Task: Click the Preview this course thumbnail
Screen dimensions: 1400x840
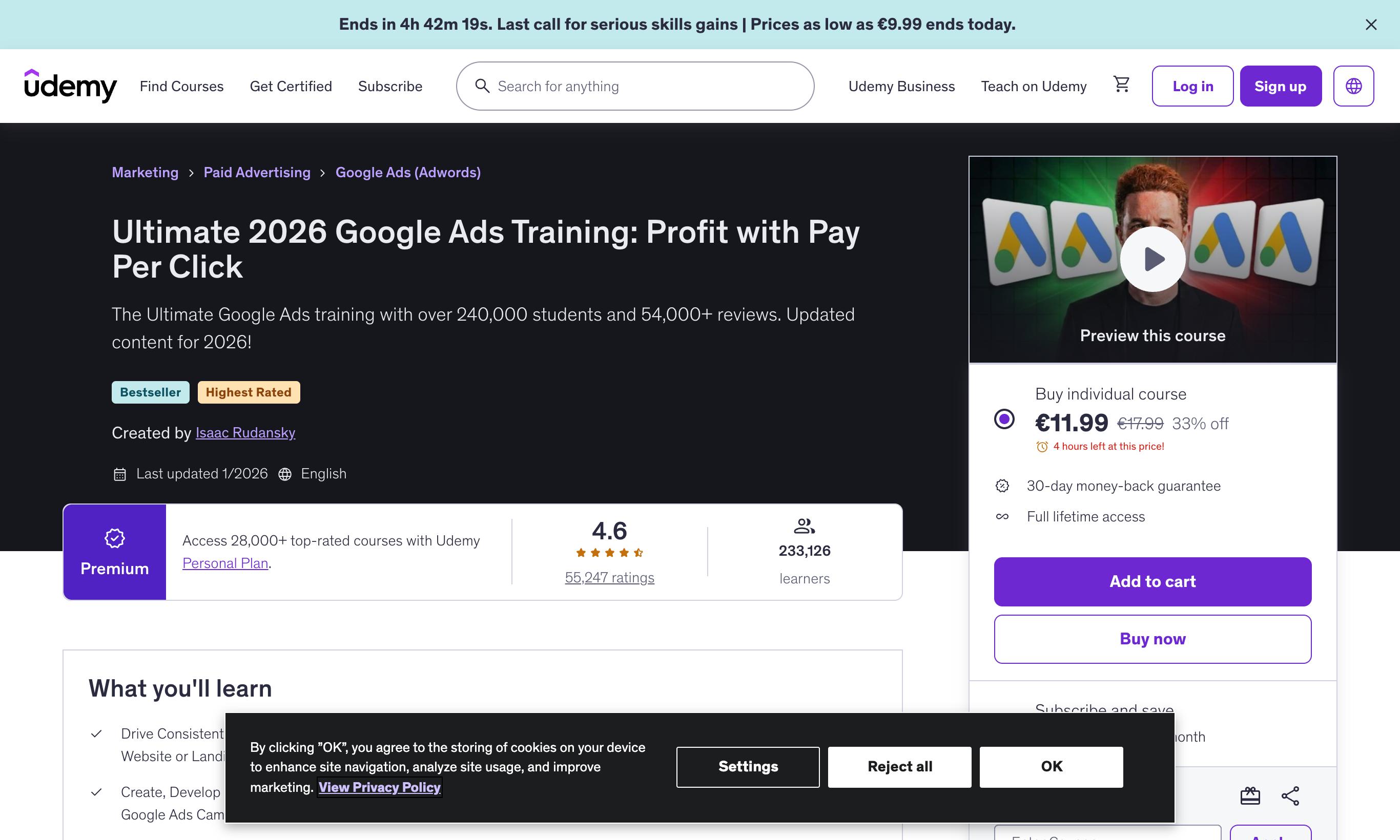Action: 1152,259
